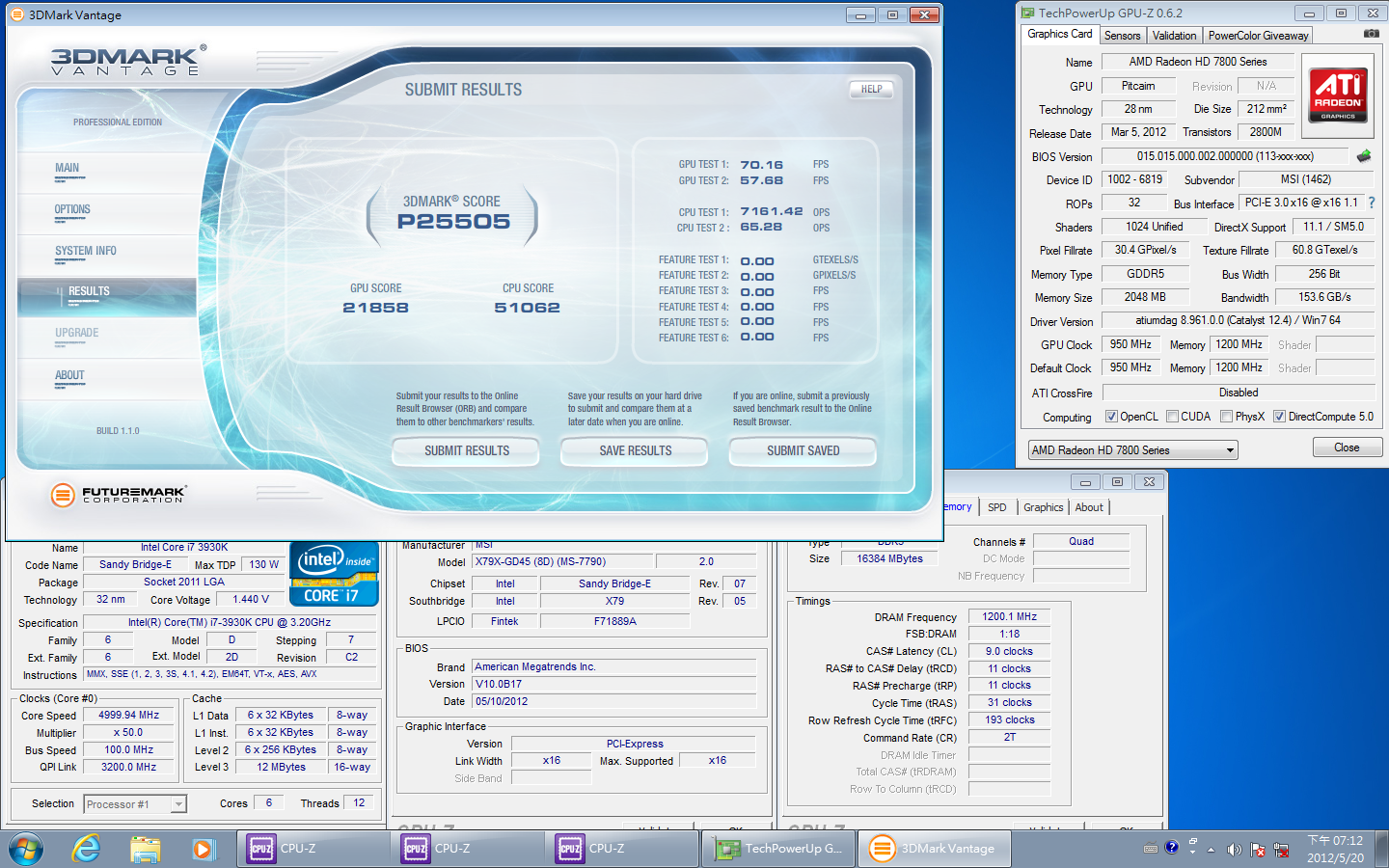Switch to 3DMark Vantage taskbar button
1389x868 pixels.
(x=934, y=849)
